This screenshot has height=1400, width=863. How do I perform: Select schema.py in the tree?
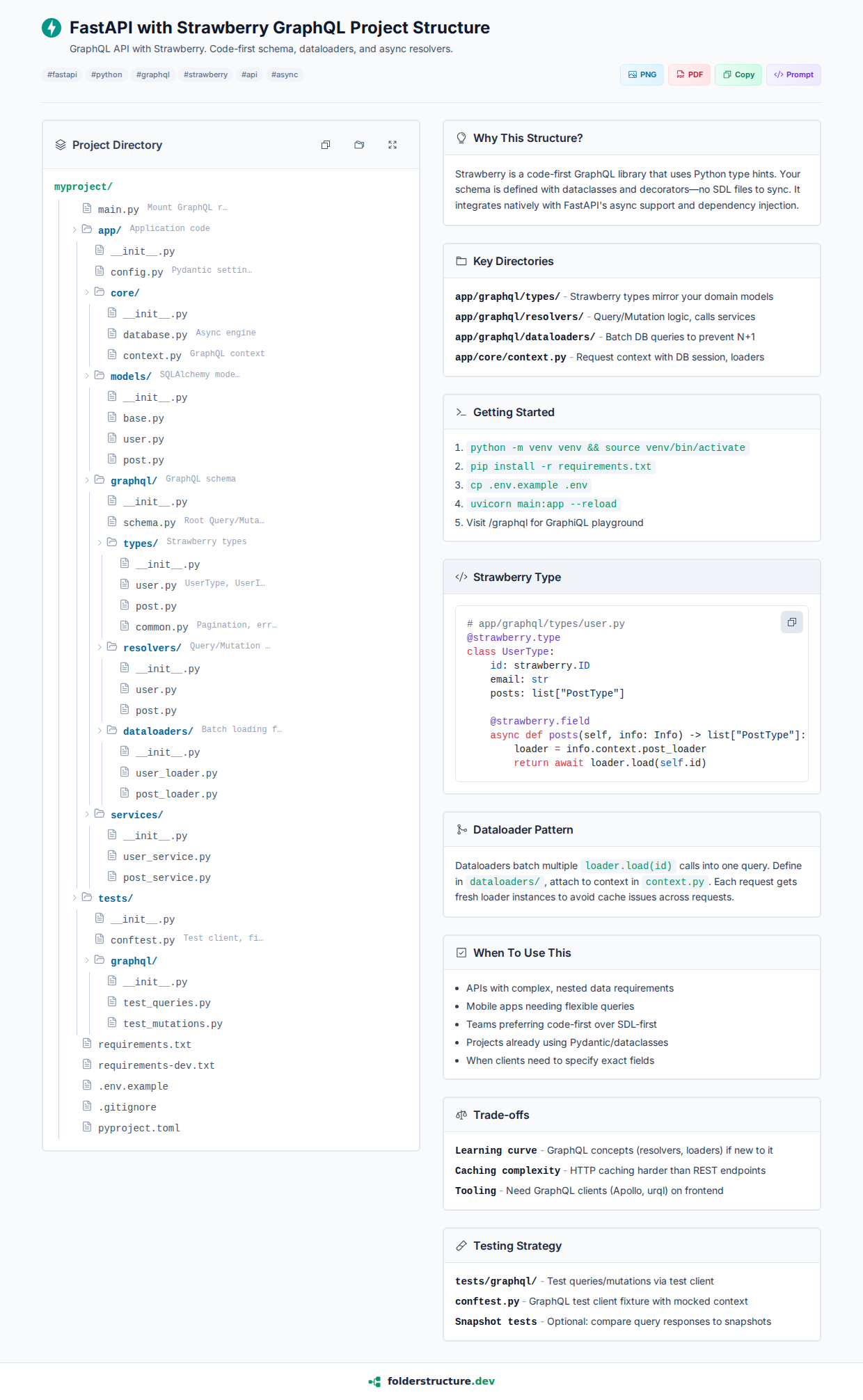pos(149,523)
